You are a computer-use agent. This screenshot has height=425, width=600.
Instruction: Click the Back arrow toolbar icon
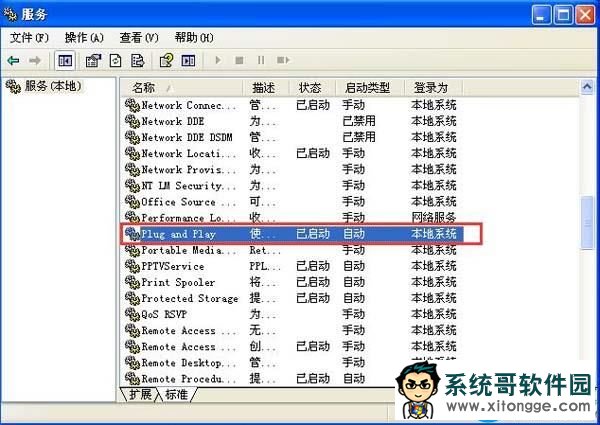pos(13,60)
